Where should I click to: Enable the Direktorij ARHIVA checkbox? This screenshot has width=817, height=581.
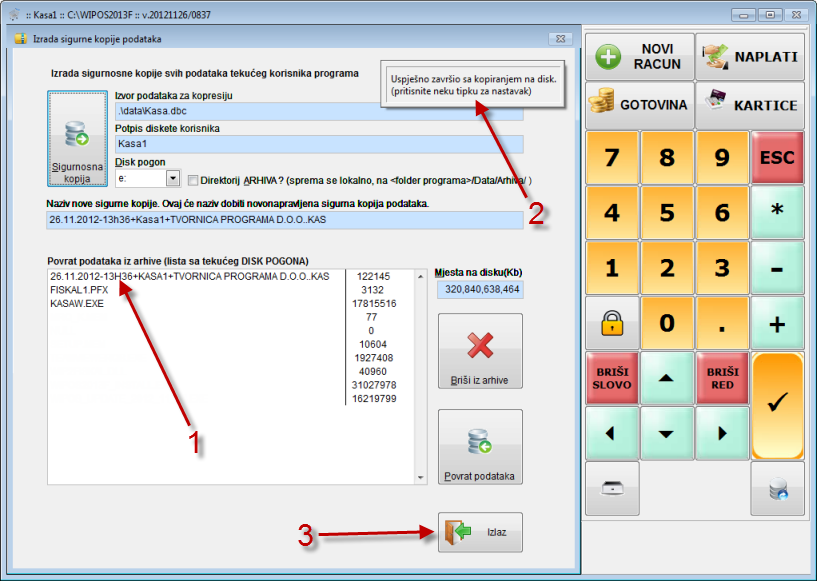193,178
